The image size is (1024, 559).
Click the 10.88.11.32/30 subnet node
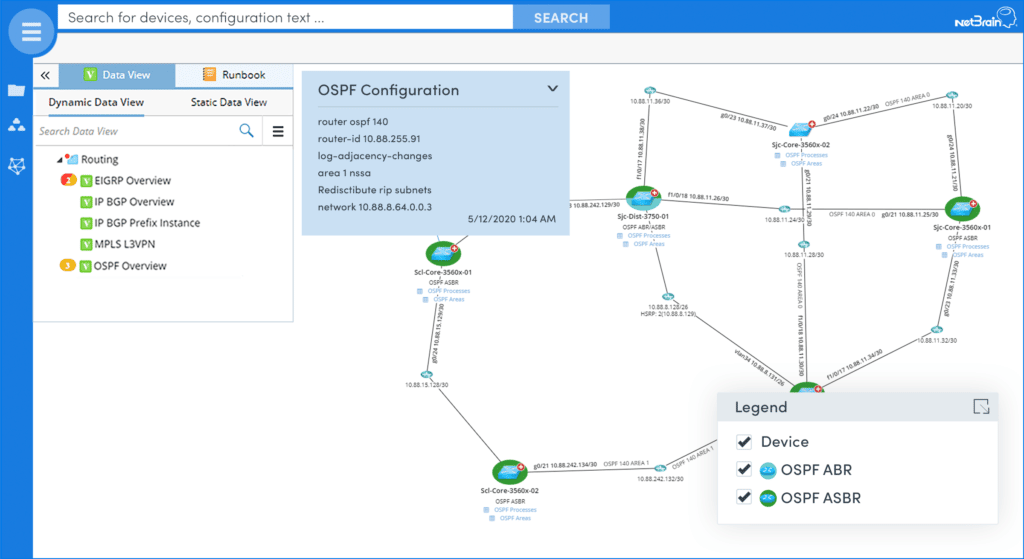point(936,330)
